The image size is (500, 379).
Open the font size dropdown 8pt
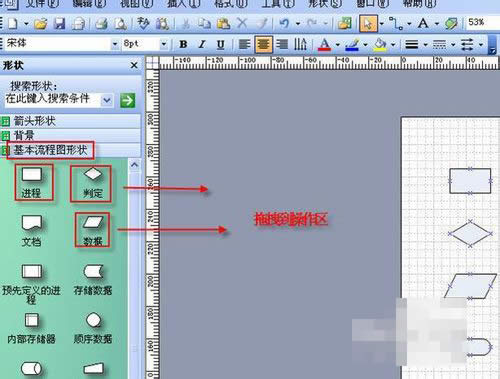pos(164,44)
